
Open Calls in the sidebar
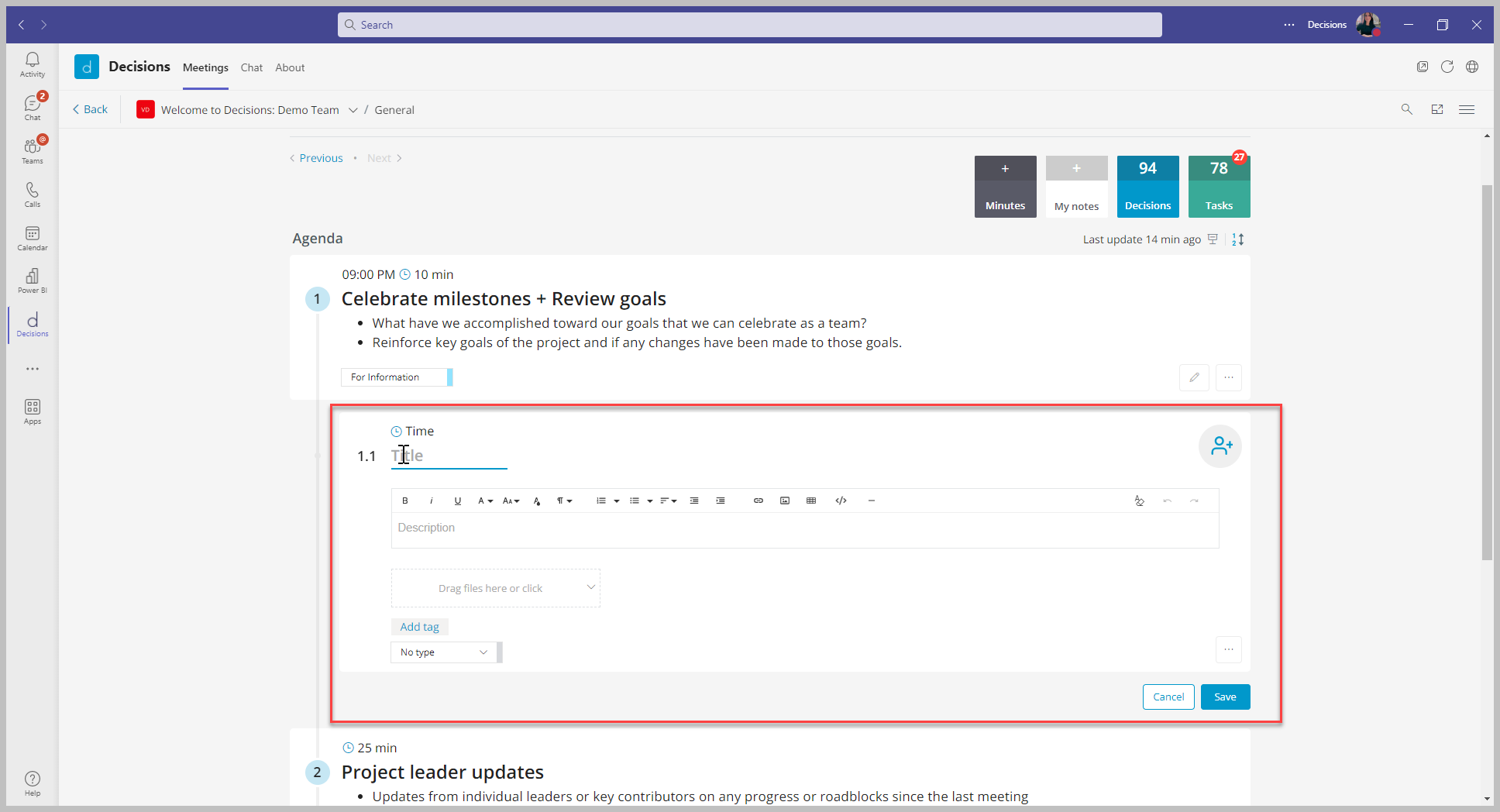33,194
